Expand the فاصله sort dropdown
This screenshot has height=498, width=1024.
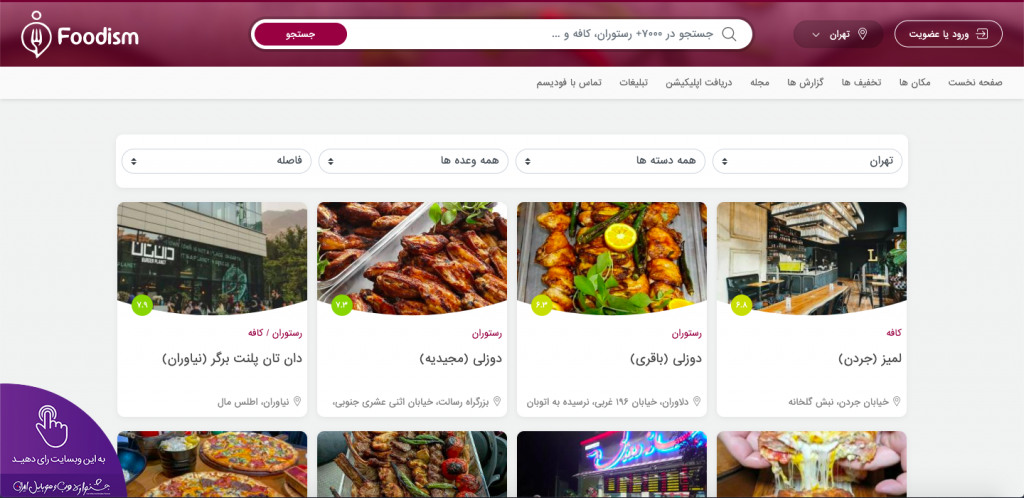click(216, 161)
